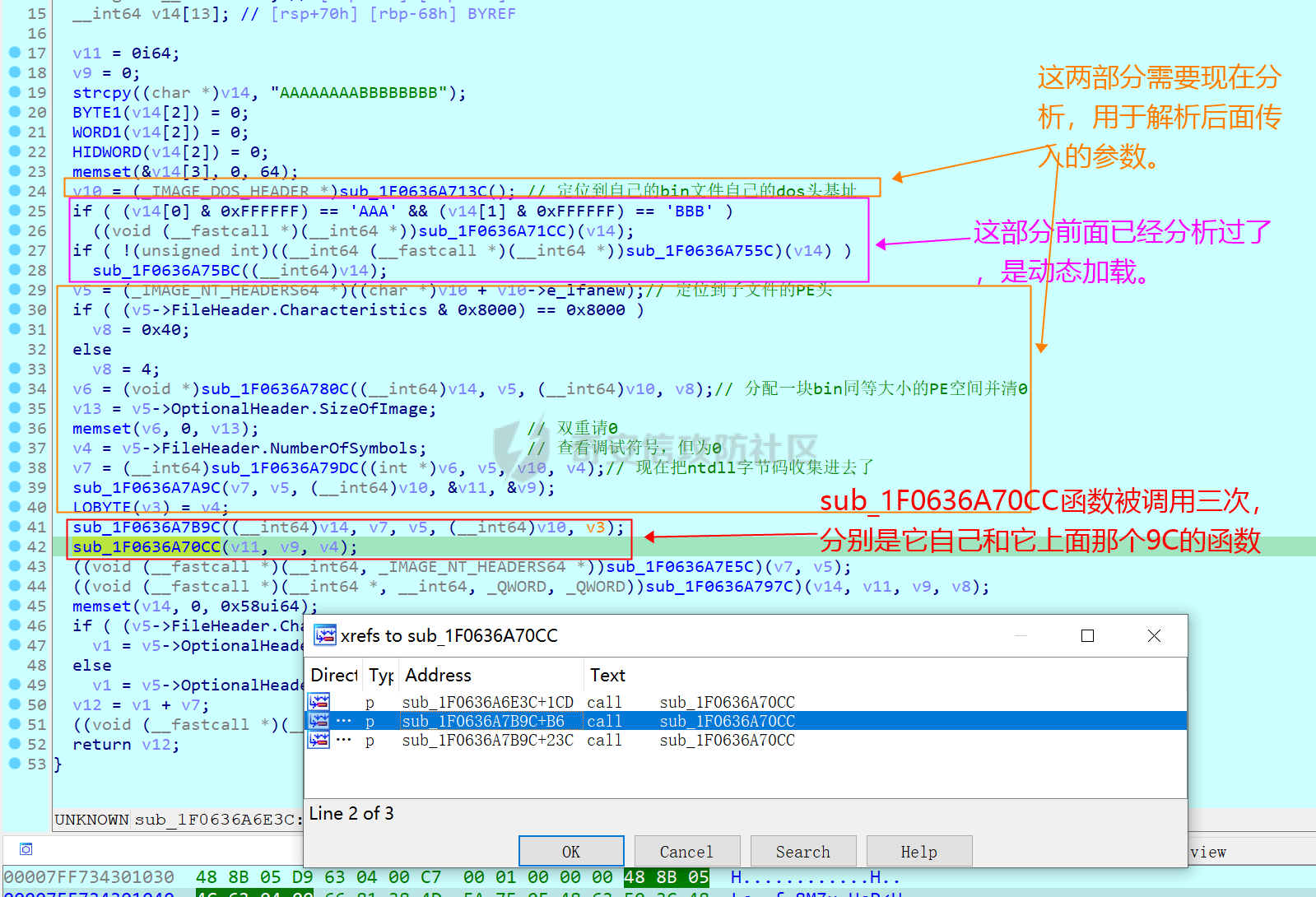This screenshot has width=1316, height=897.
Task: Toggle breakpoint dot on line 19
Action: (x=15, y=92)
